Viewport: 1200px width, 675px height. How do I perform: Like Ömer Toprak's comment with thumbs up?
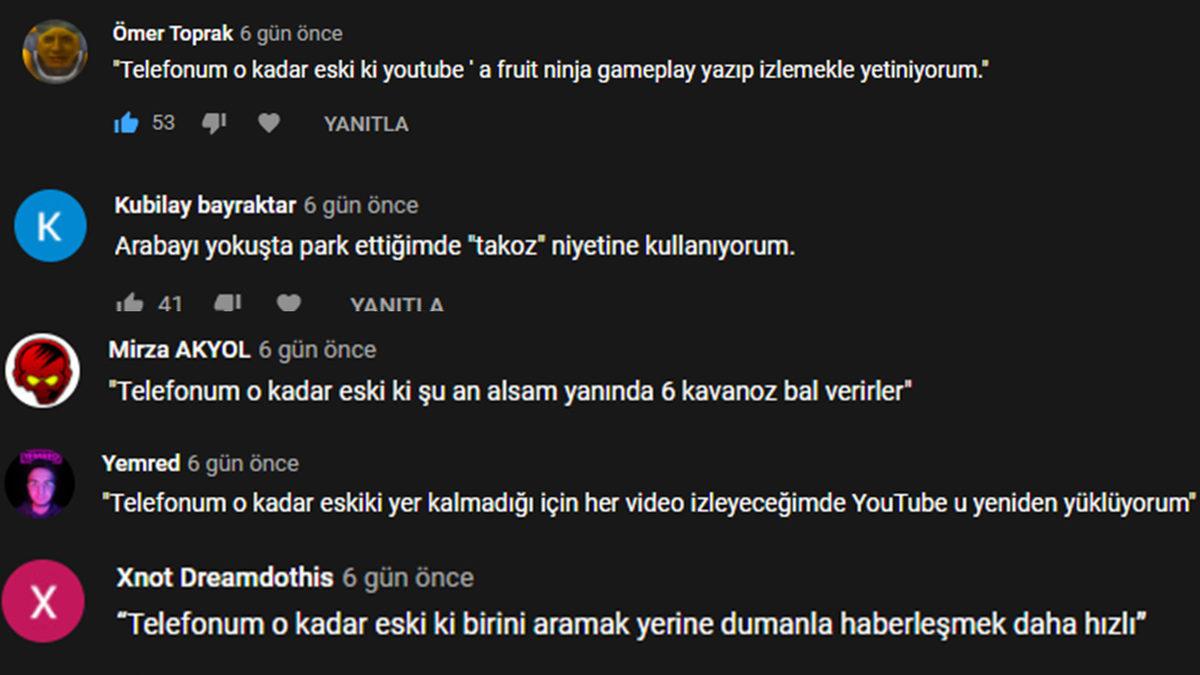pyautogui.click(x=127, y=123)
